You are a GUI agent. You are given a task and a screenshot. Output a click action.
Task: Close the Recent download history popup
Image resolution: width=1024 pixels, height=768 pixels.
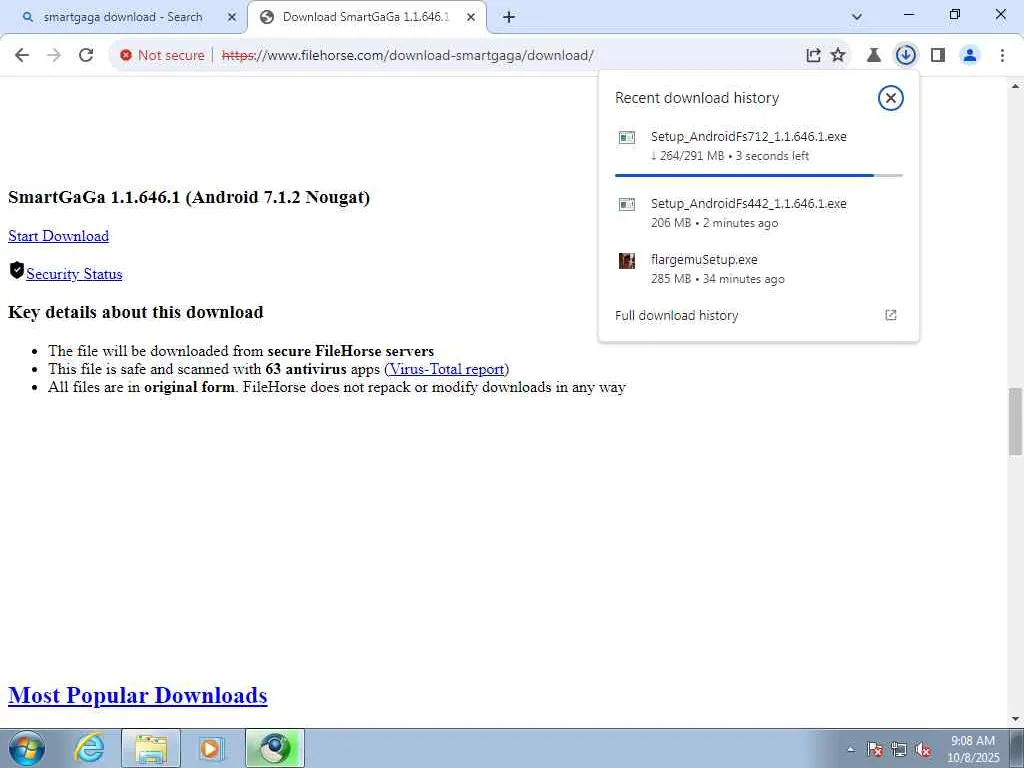(890, 98)
